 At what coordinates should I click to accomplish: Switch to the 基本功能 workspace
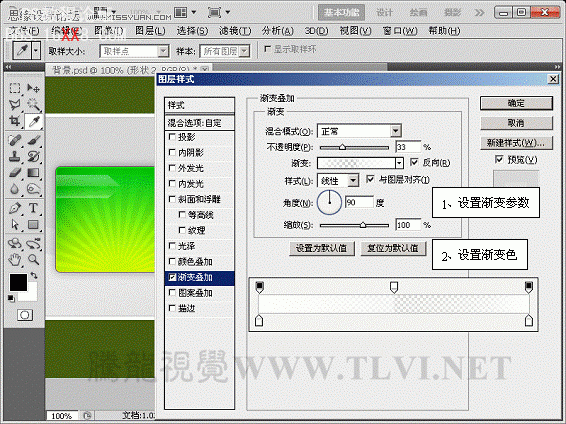pyautogui.click(x=341, y=13)
